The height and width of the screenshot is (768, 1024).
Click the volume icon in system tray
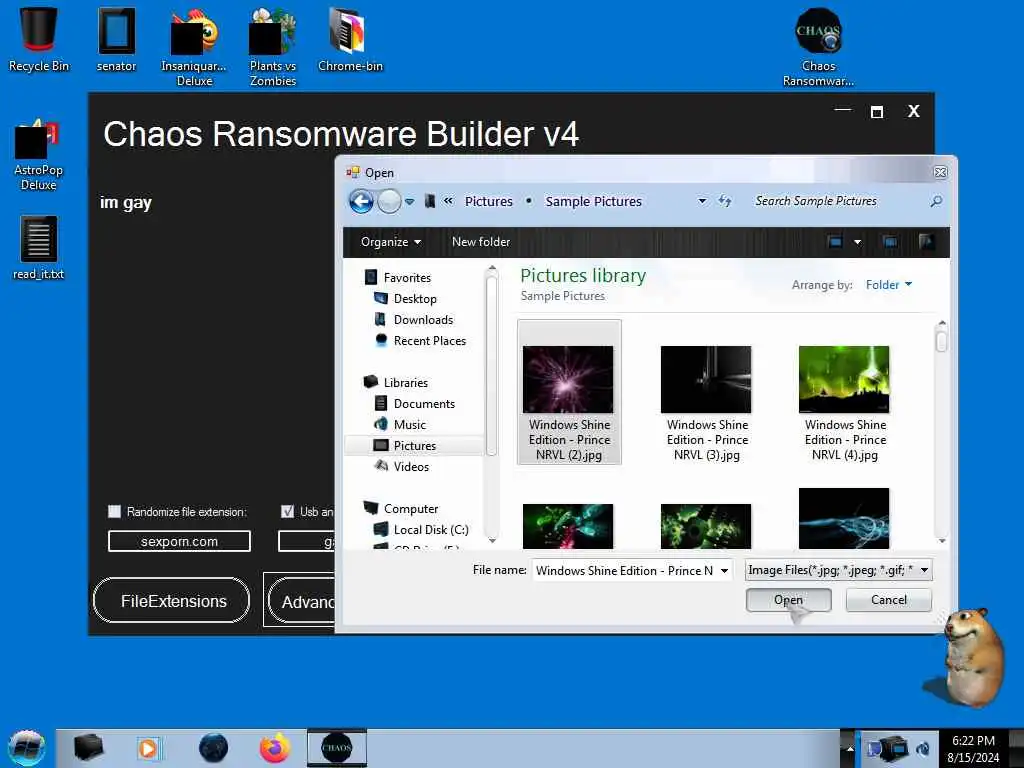coord(923,748)
